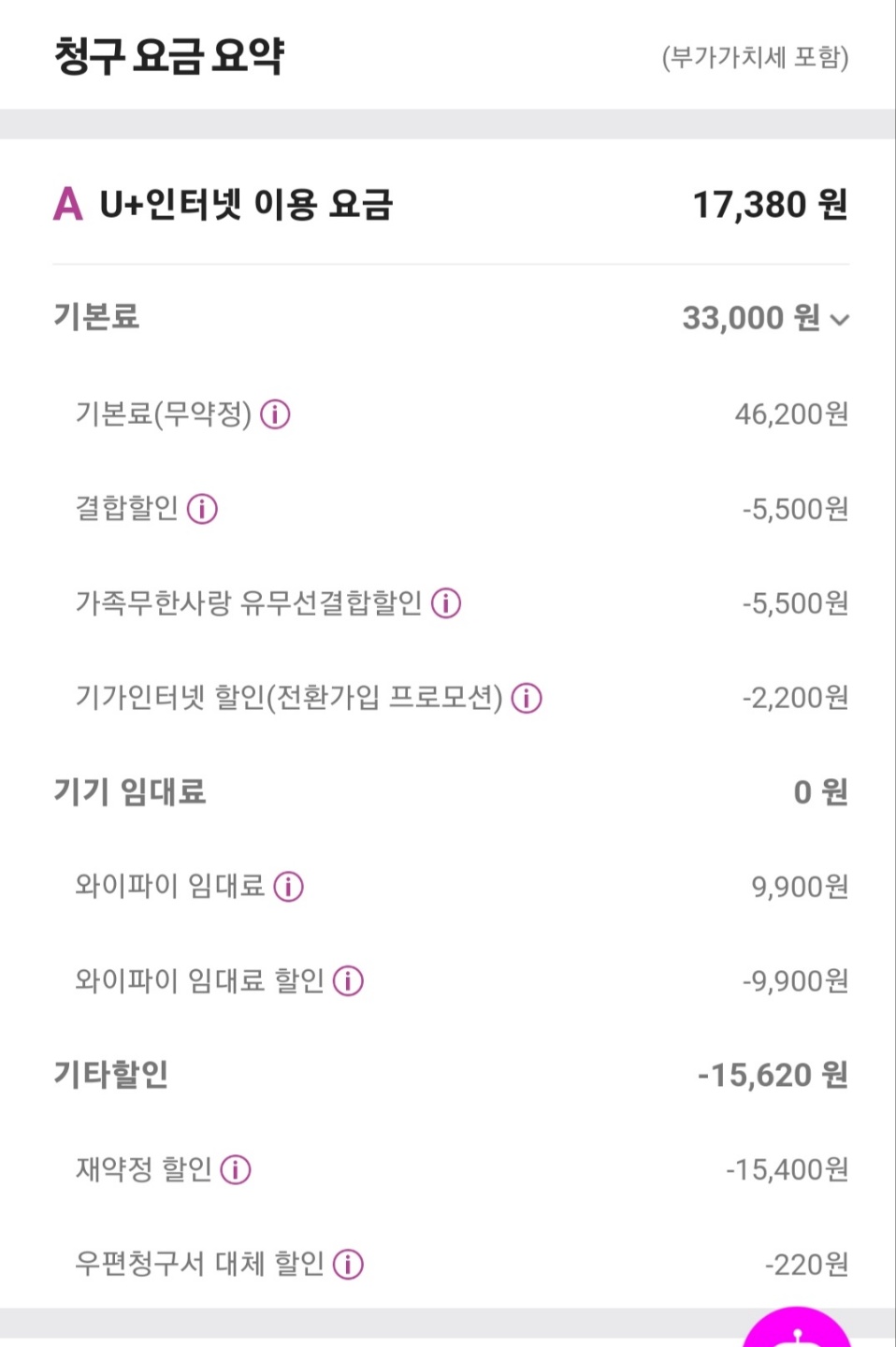Image resolution: width=896 pixels, height=1347 pixels.
Task: Select the U+인터넷 이용 요금 heading
Action: click(x=245, y=204)
